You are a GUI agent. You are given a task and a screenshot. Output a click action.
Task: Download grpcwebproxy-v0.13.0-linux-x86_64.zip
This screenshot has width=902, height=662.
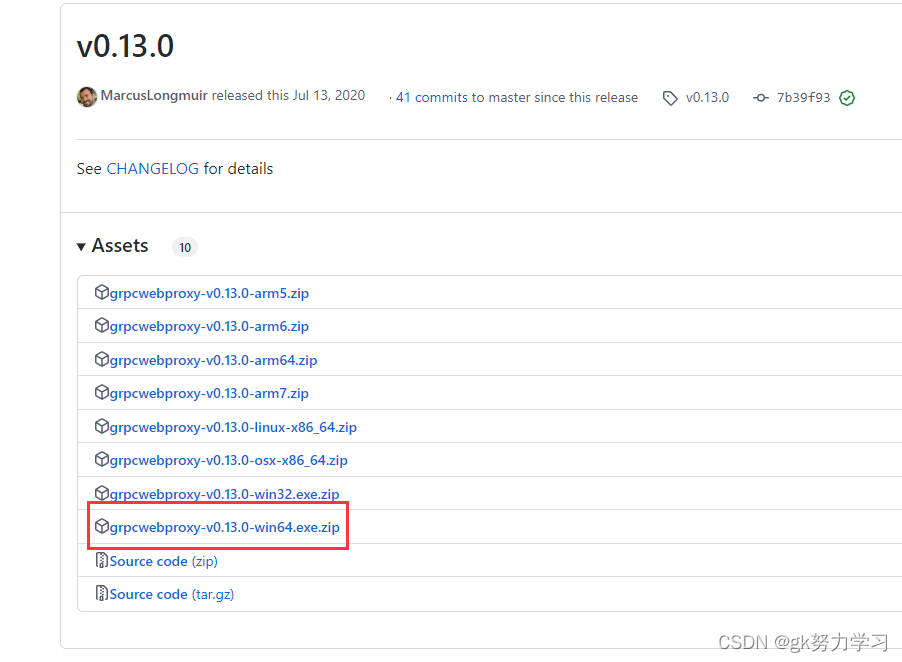[x=233, y=427]
